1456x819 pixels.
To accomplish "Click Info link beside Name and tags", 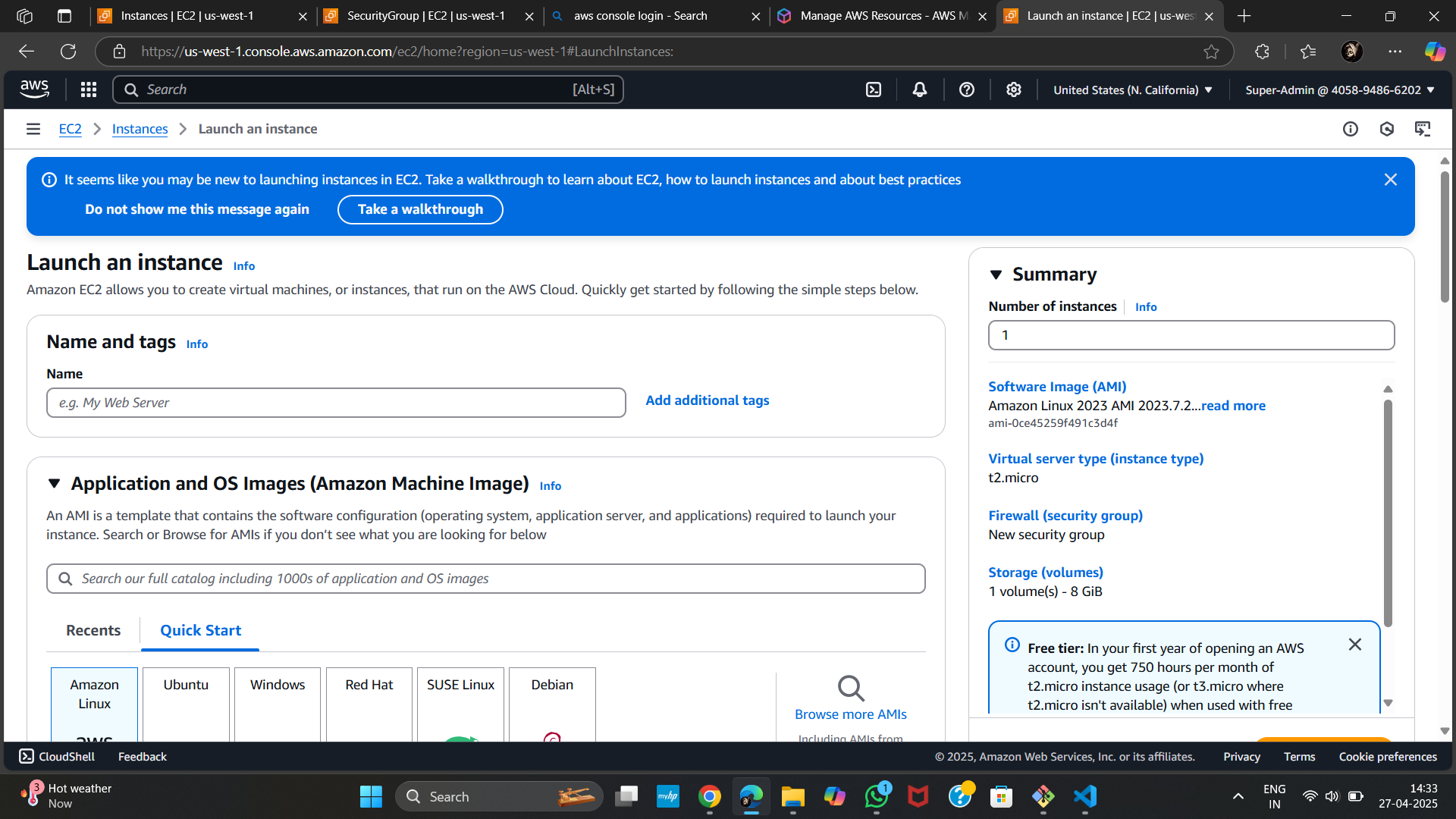I will pos(197,344).
